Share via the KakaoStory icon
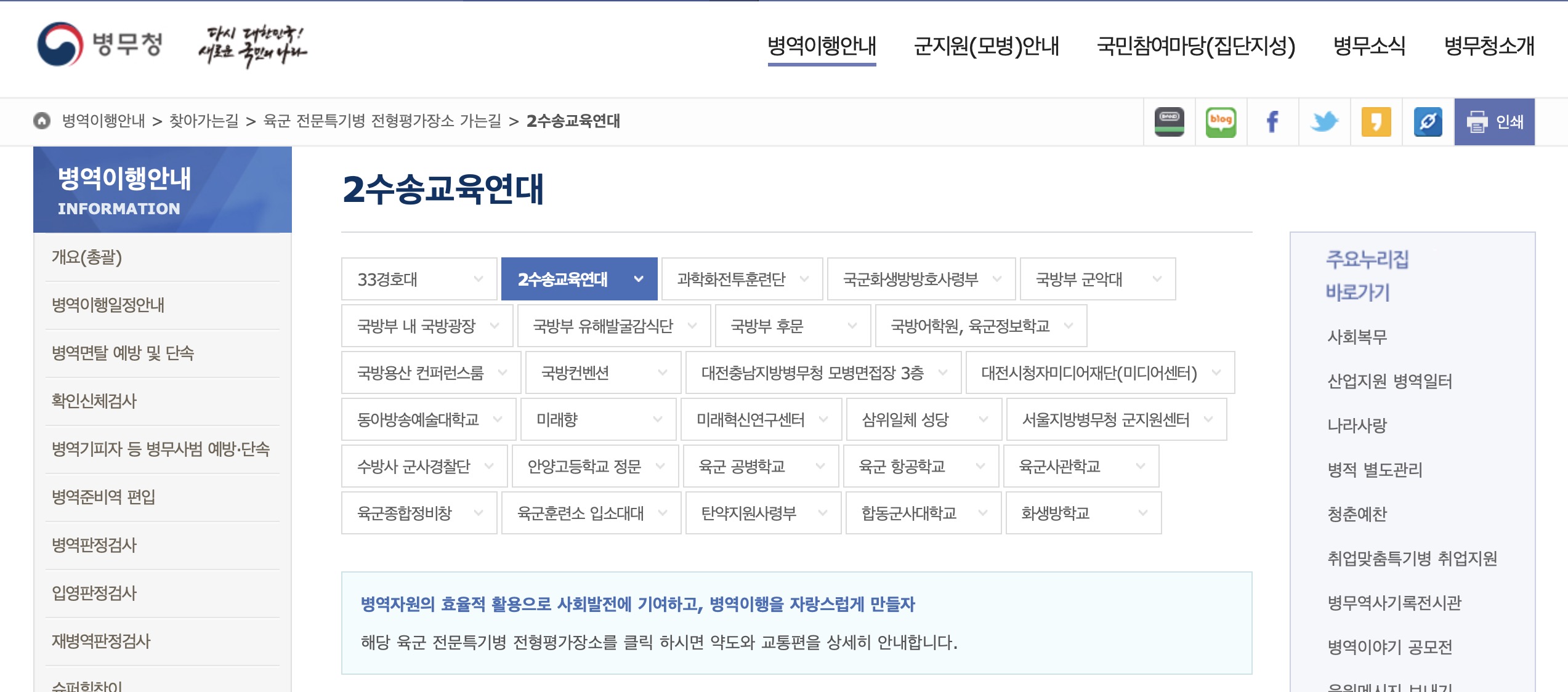The width and height of the screenshot is (1568, 692). 1376,121
